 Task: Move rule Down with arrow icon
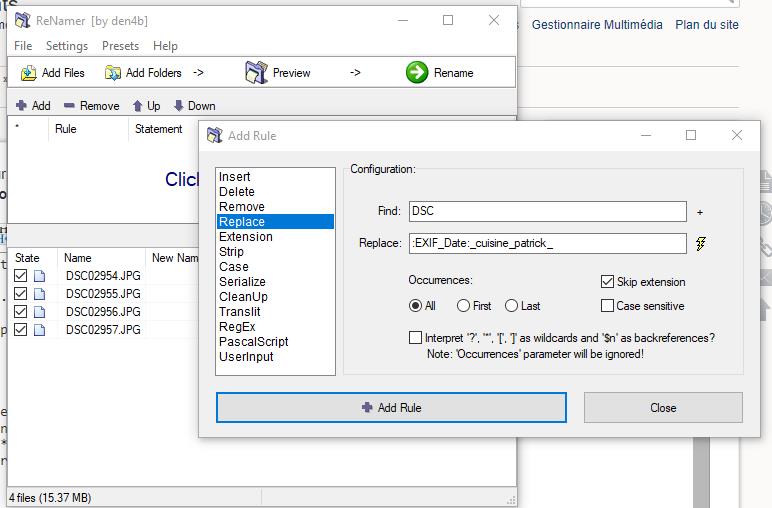(x=179, y=105)
